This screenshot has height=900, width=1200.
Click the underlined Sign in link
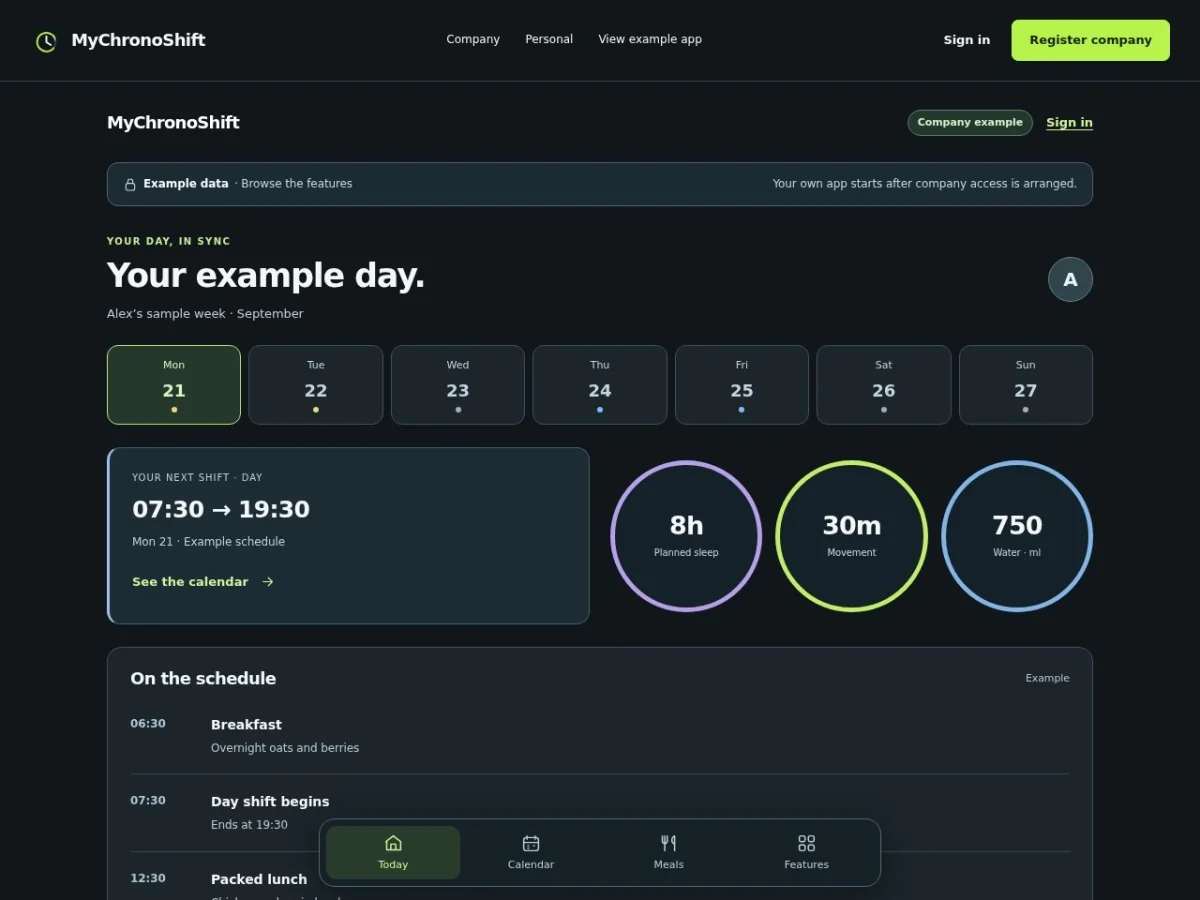point(1069,123)
